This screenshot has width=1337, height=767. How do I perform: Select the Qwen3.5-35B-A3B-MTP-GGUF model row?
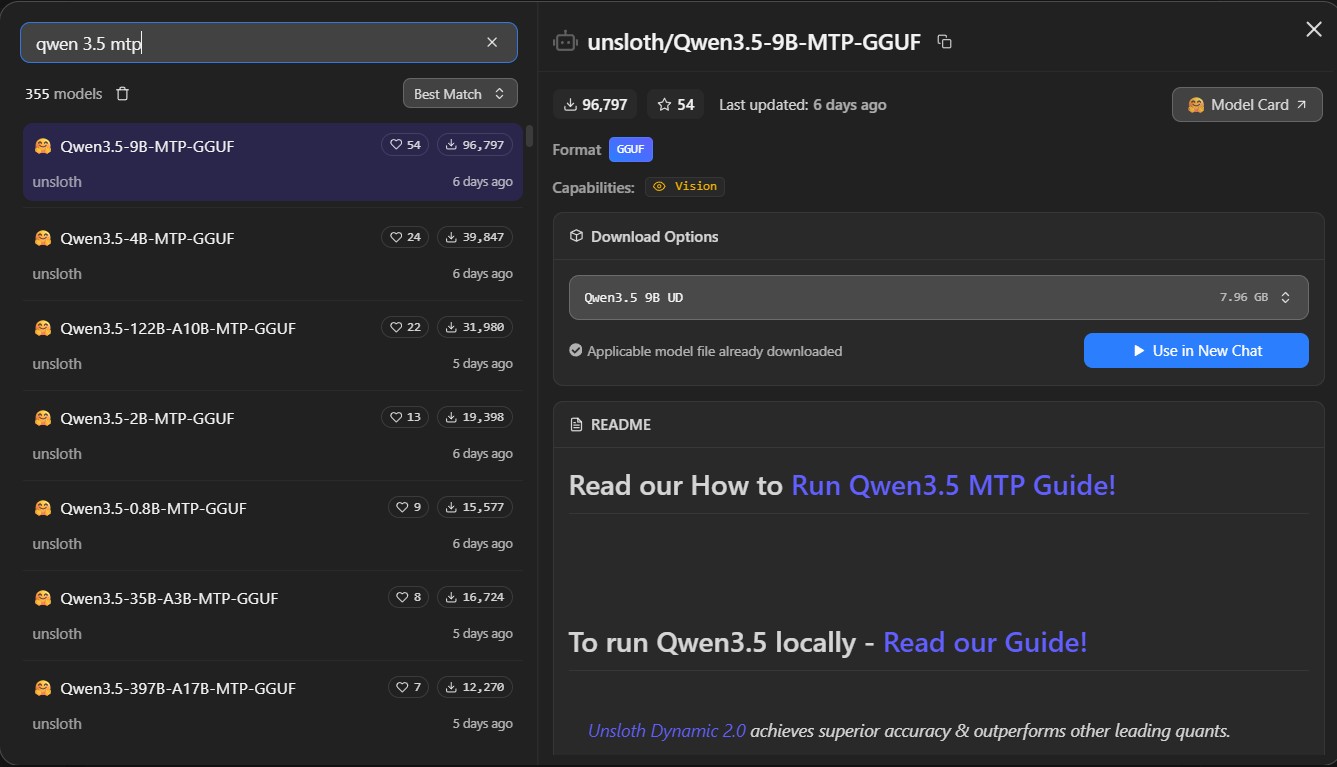[x=272, y=615]
